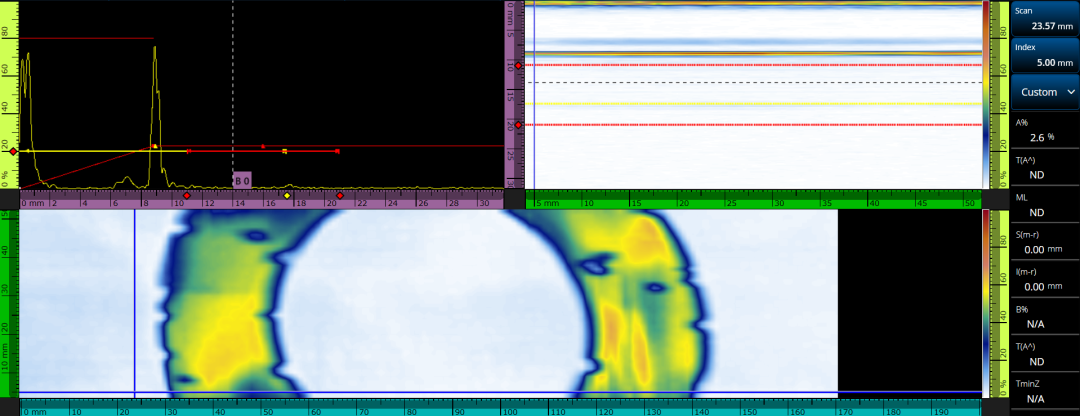1080x416 pixels.
Task: Select the red diamond gate-end marker near 20 mm on A-scan ruler
Action: 340,196
